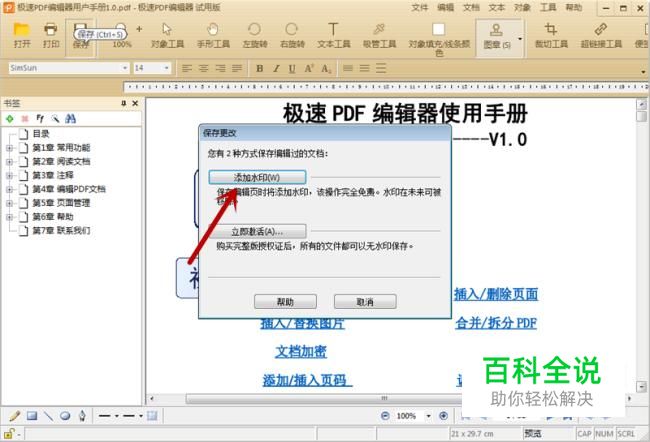
Task: Open 对象填充/线条颜色 color tool
Action: (x=439, y=38)
